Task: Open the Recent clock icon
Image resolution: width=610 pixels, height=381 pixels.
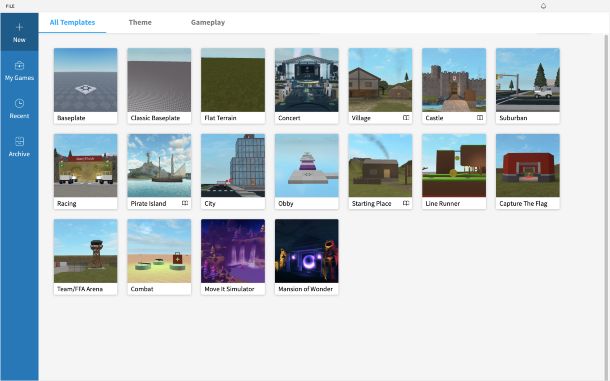Action: pyautogui.click(x=19, y=103)
